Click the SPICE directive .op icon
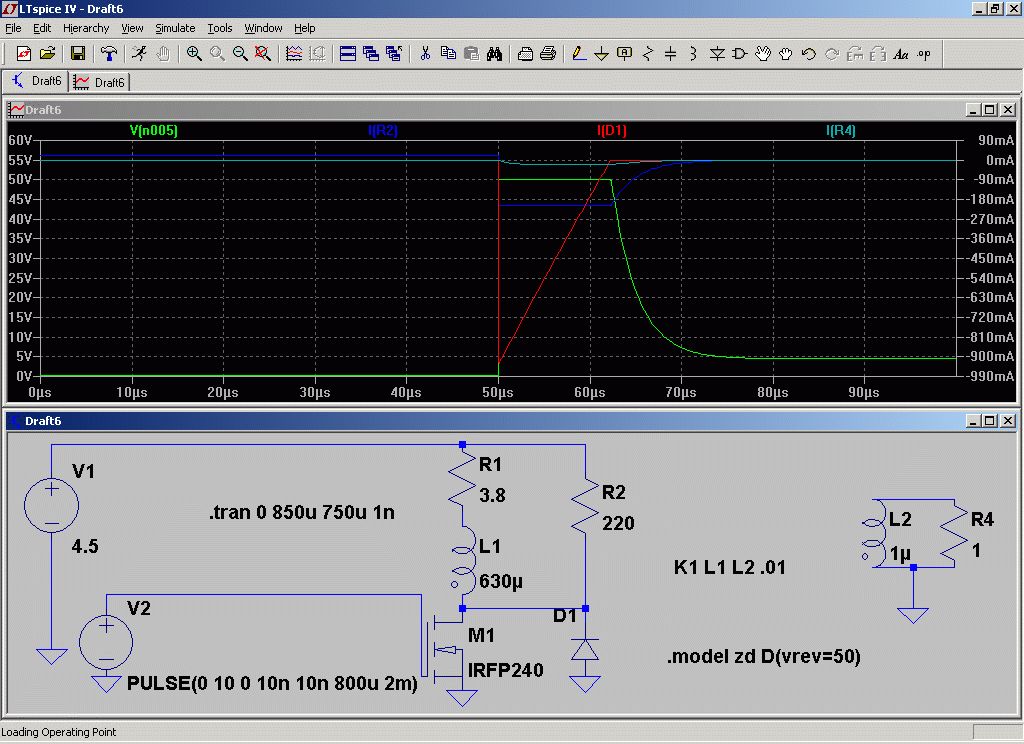The image size is (1024, 744). pyautogui.click(x=923, y=54)
